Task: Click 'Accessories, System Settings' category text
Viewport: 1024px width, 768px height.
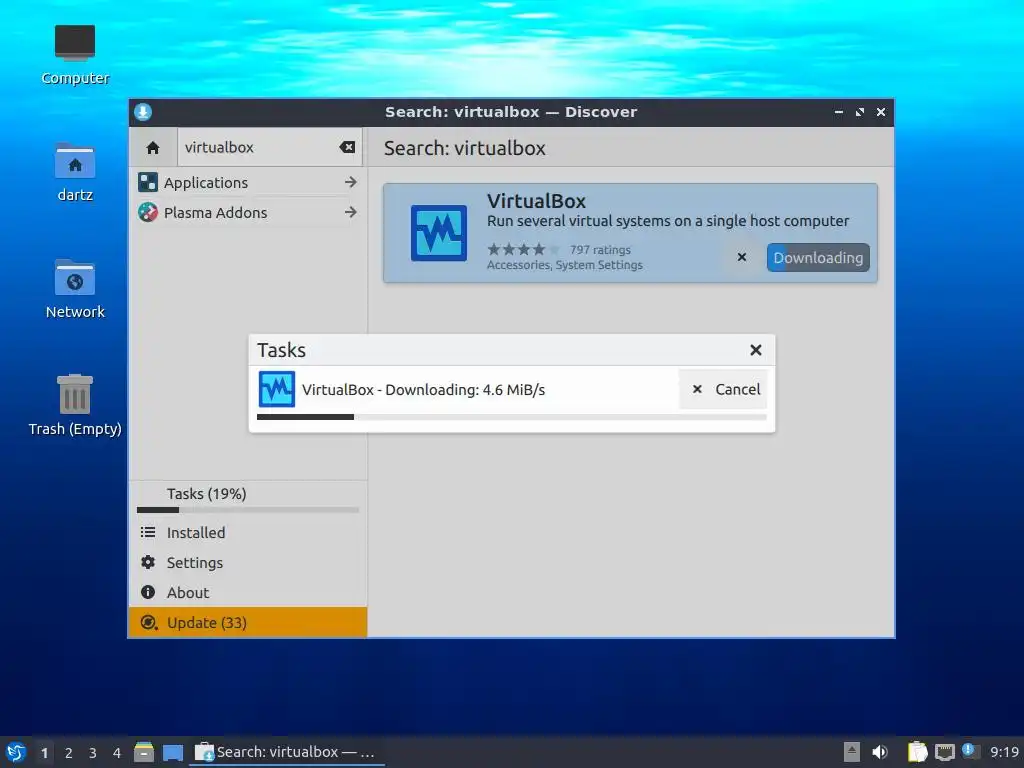Action: tap(565, 264)
